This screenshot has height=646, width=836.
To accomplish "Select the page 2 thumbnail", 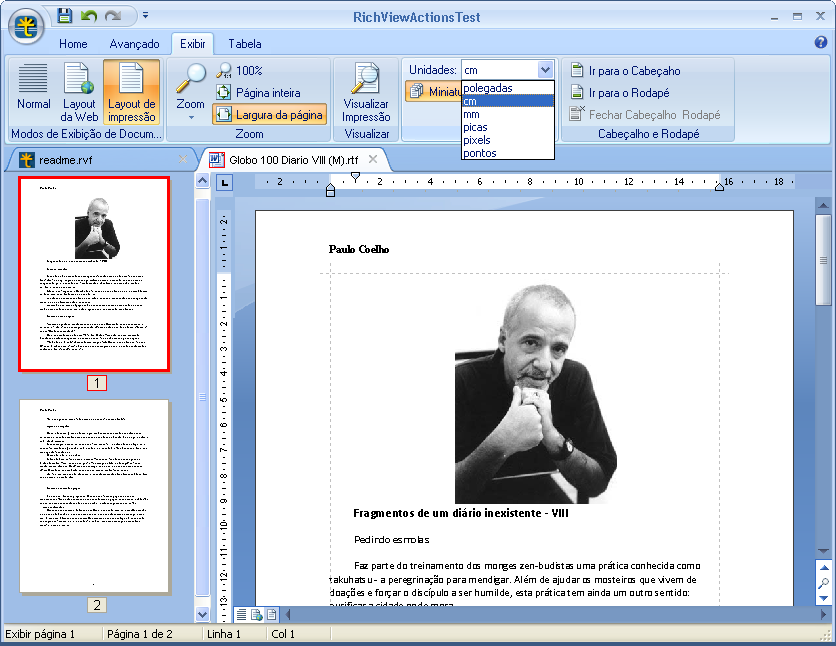I will tap(95, 496).
